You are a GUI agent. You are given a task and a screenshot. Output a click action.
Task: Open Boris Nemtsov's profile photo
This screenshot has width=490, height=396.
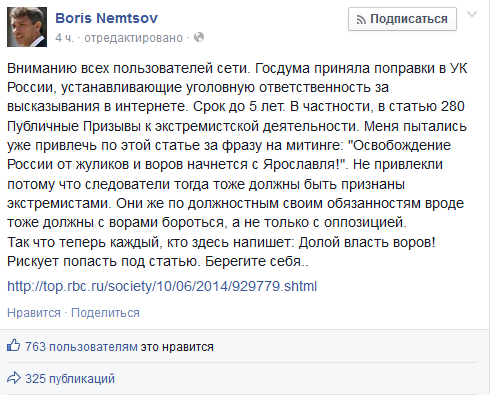(x=27, y=27)
